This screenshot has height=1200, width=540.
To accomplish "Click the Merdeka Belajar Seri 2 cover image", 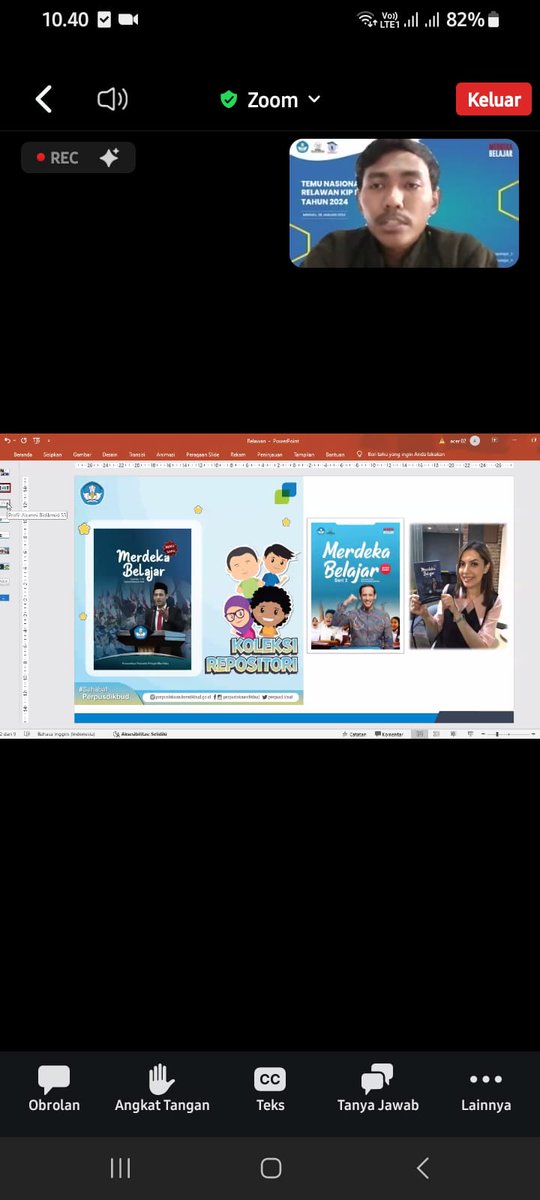I will (x=355, y=586).
